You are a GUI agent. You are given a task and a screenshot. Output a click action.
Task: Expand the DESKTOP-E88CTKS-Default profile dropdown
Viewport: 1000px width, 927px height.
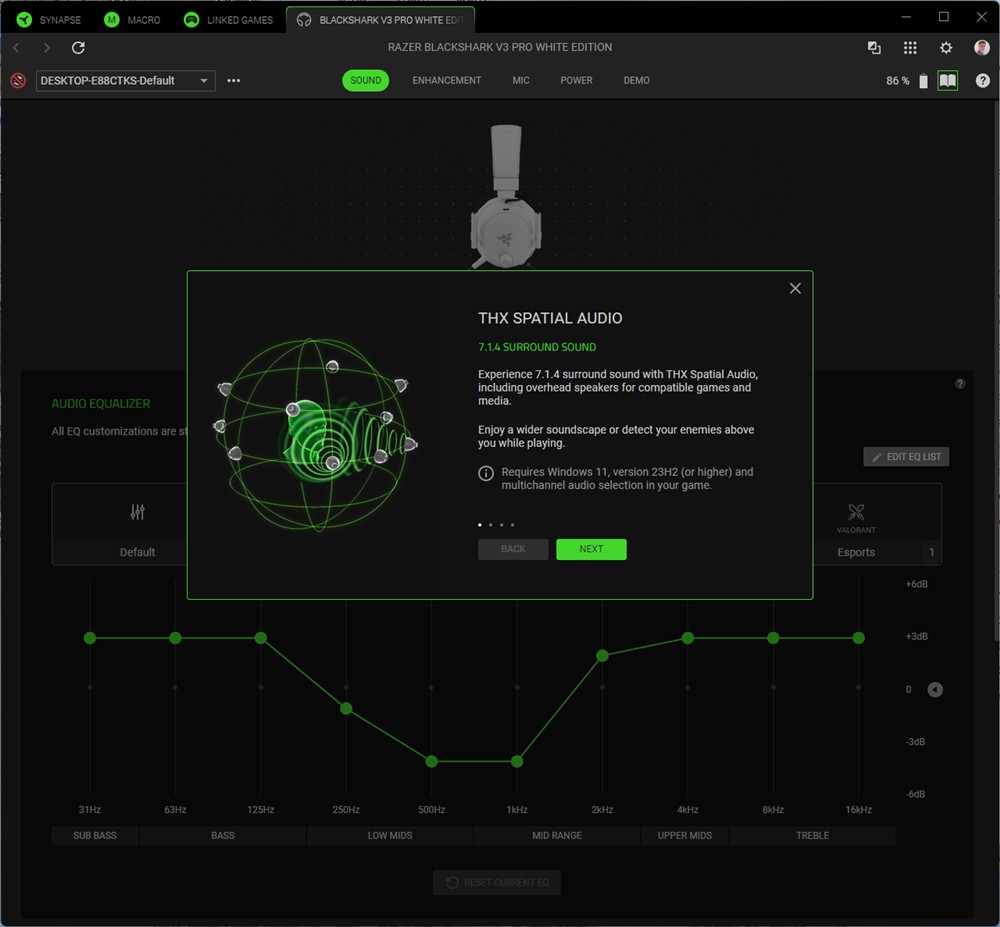click(125, 81)
